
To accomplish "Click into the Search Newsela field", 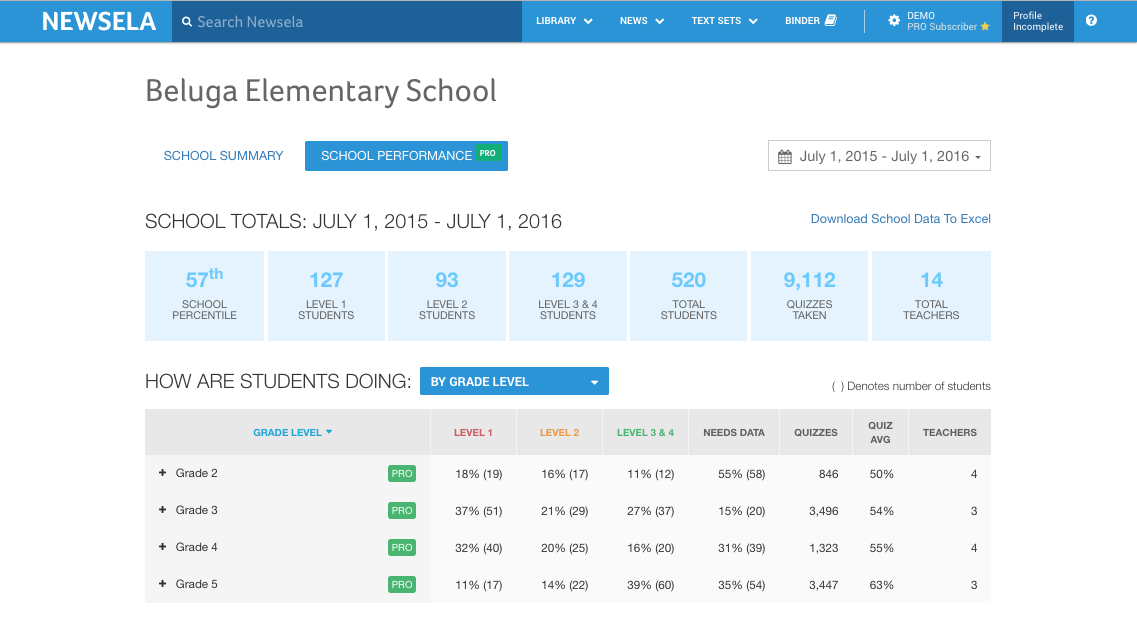I will [x=350, y=21].
